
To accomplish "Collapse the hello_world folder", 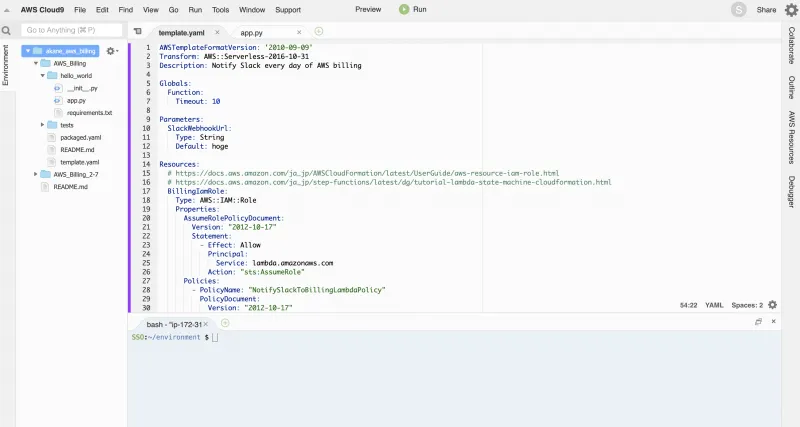I will (43, 75).
